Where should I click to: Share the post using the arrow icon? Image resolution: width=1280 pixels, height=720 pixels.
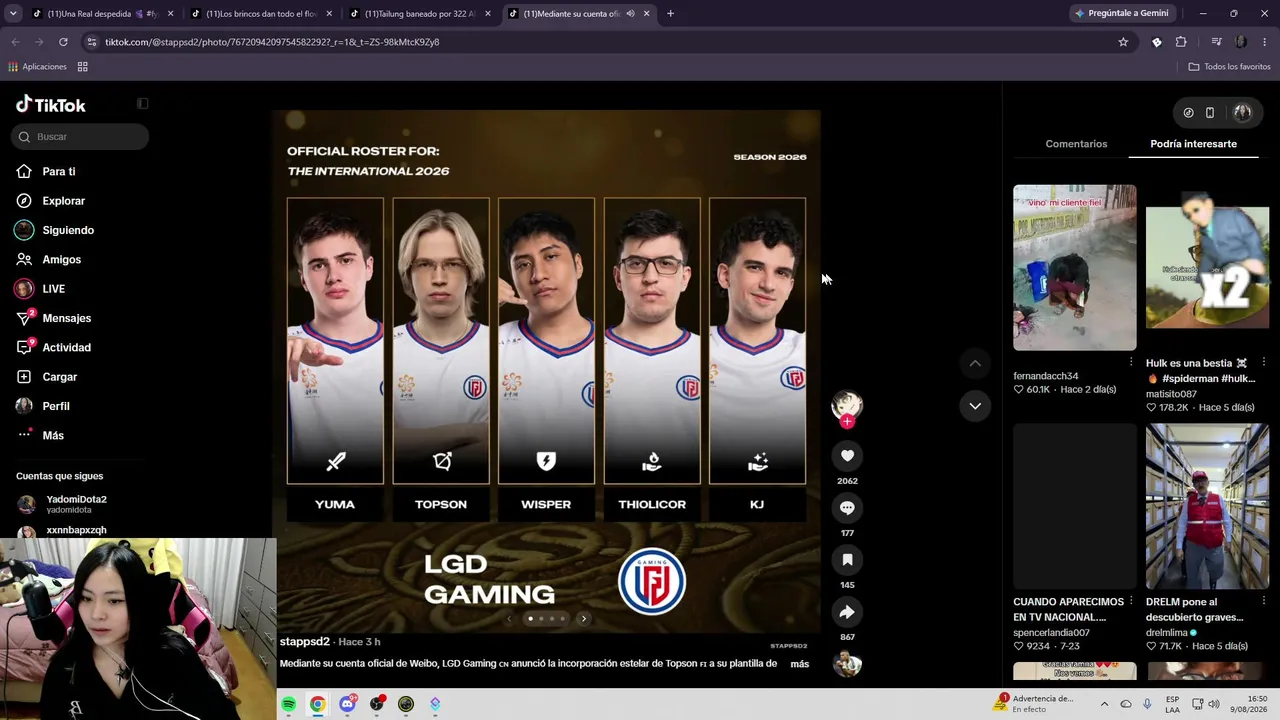pos(847,612)
